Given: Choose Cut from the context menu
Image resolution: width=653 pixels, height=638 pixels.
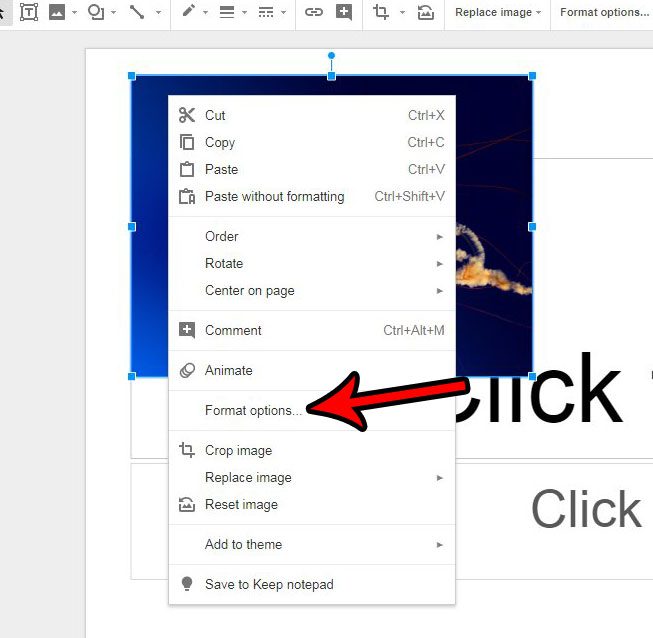Looking at the screenshot, I should [x=312, y=115].
